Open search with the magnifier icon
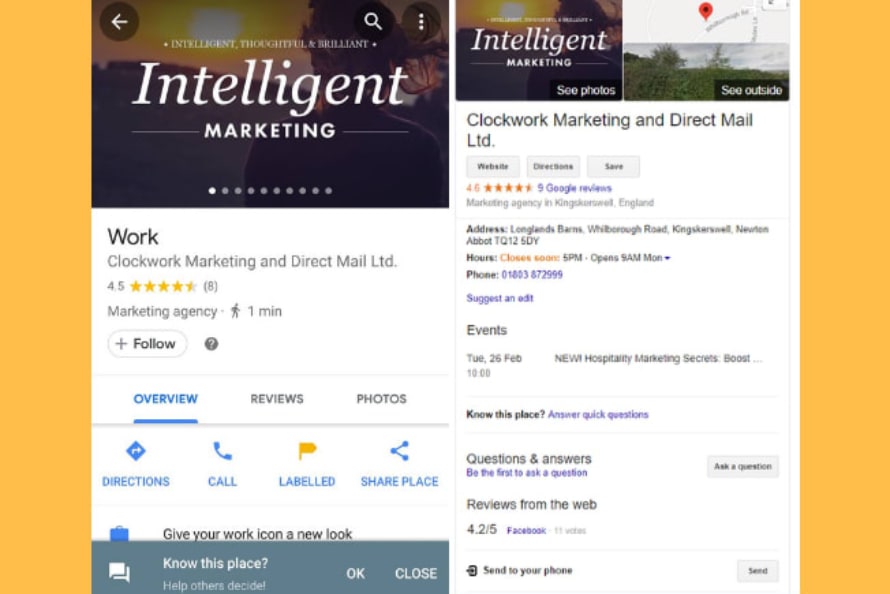Image resolution: width=890 pixels, height=594 pixels. coord(373,22)
